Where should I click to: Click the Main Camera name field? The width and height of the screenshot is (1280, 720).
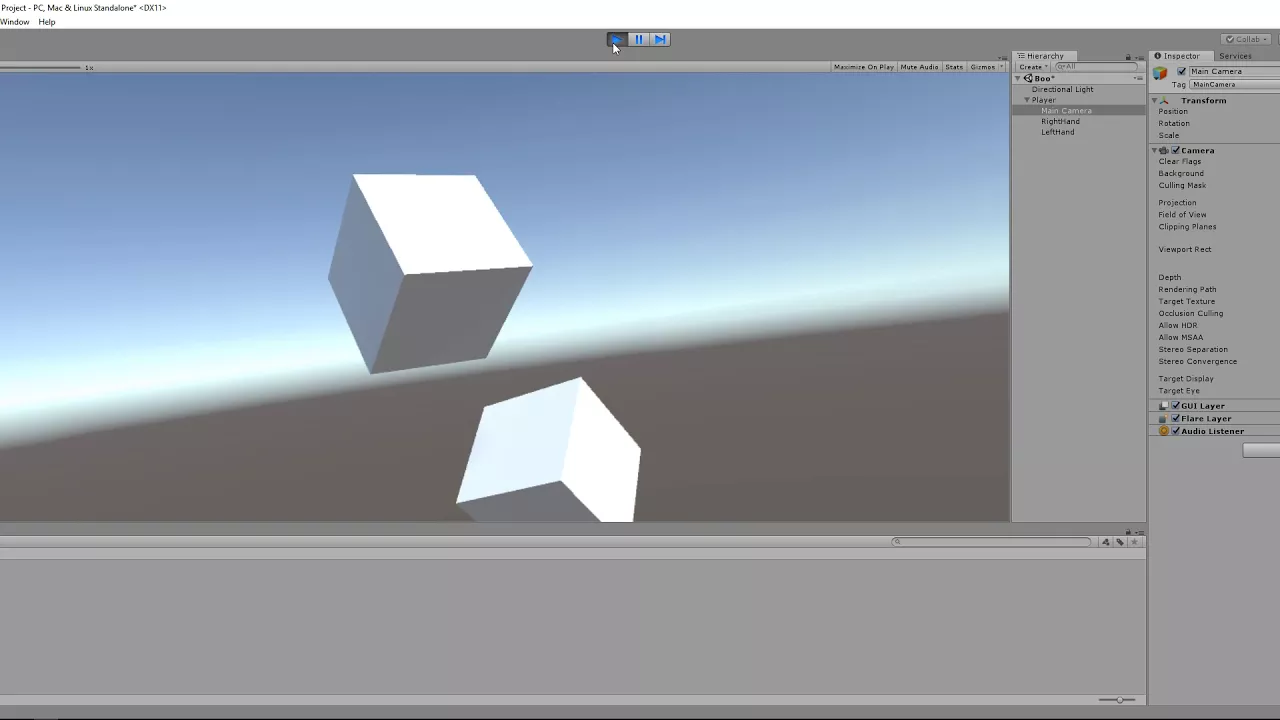(x=1234, y=72)
